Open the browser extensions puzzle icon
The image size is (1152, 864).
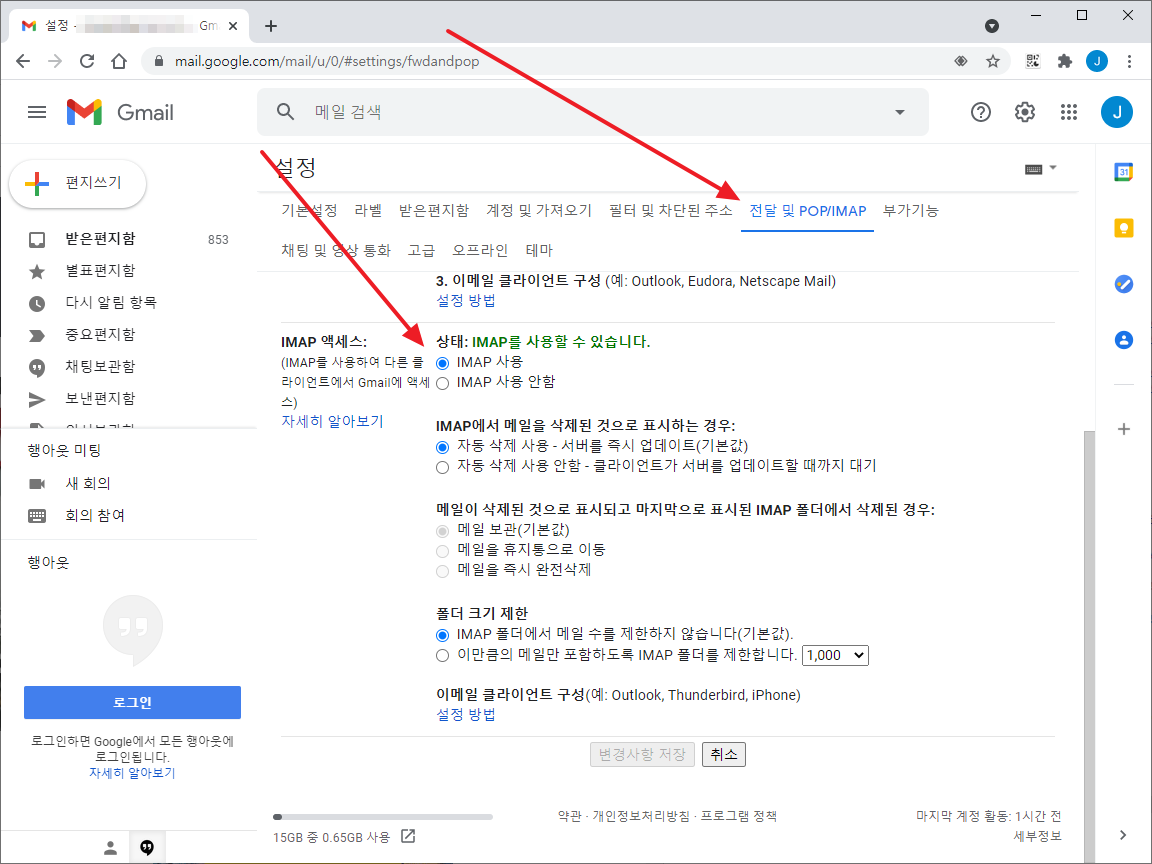[1065, 61]
